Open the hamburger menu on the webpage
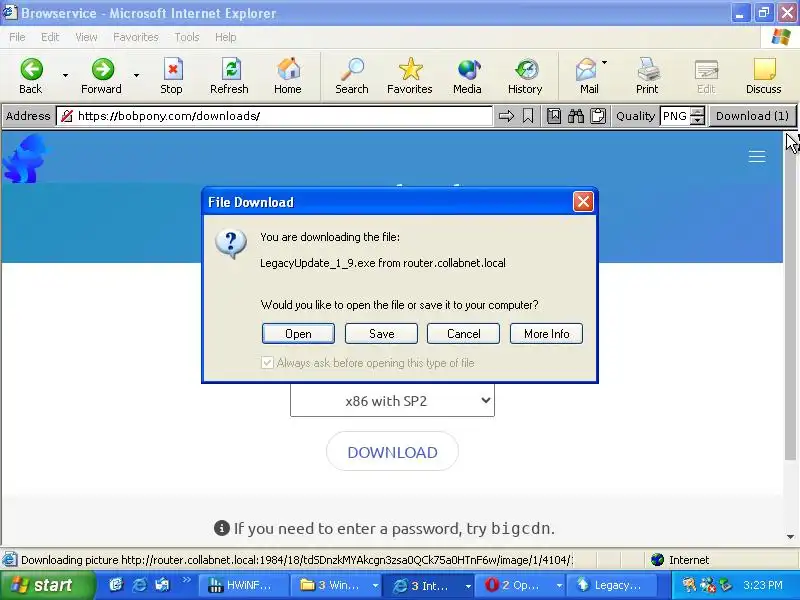Viewport: 800px width, 600px height. click(757, 156)
